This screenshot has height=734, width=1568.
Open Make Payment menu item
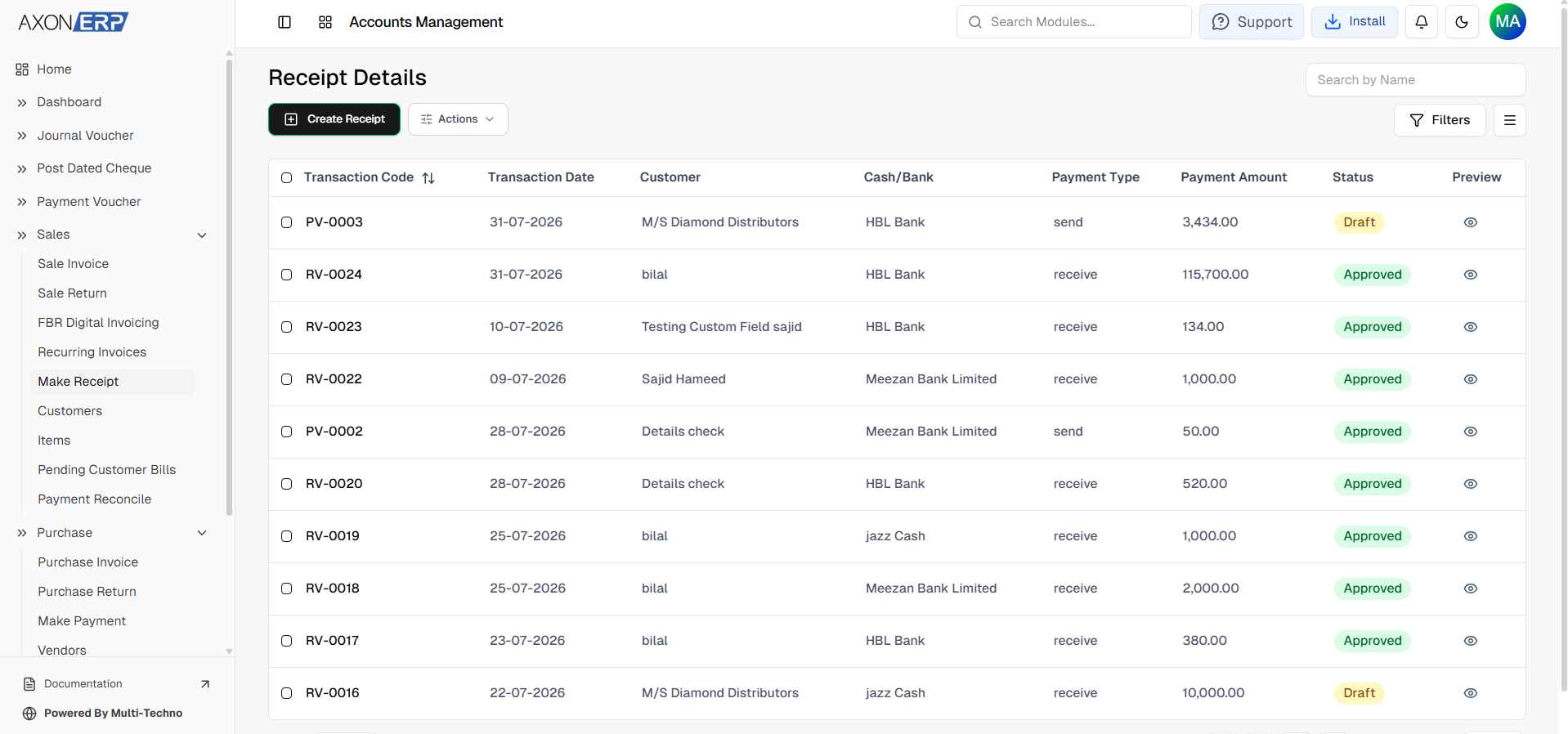[x=82, y=621]
